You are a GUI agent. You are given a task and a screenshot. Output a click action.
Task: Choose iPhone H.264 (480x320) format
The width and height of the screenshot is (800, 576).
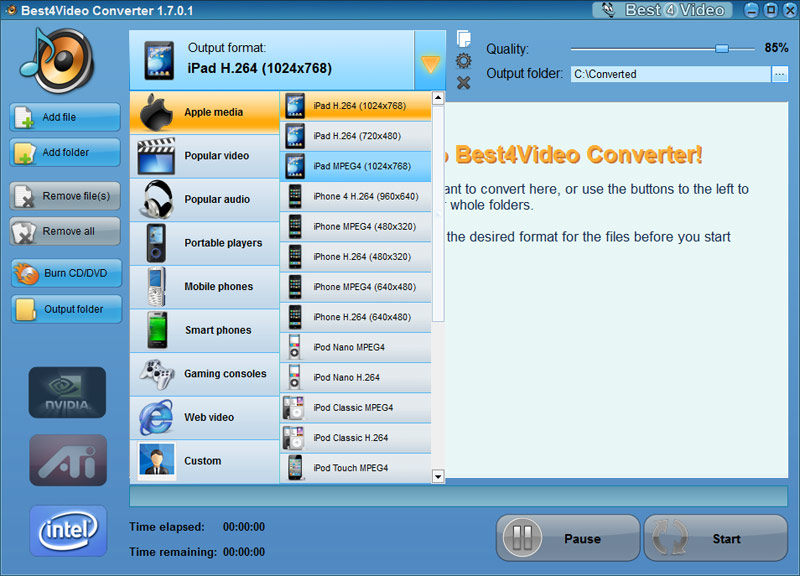pos(356,257)
